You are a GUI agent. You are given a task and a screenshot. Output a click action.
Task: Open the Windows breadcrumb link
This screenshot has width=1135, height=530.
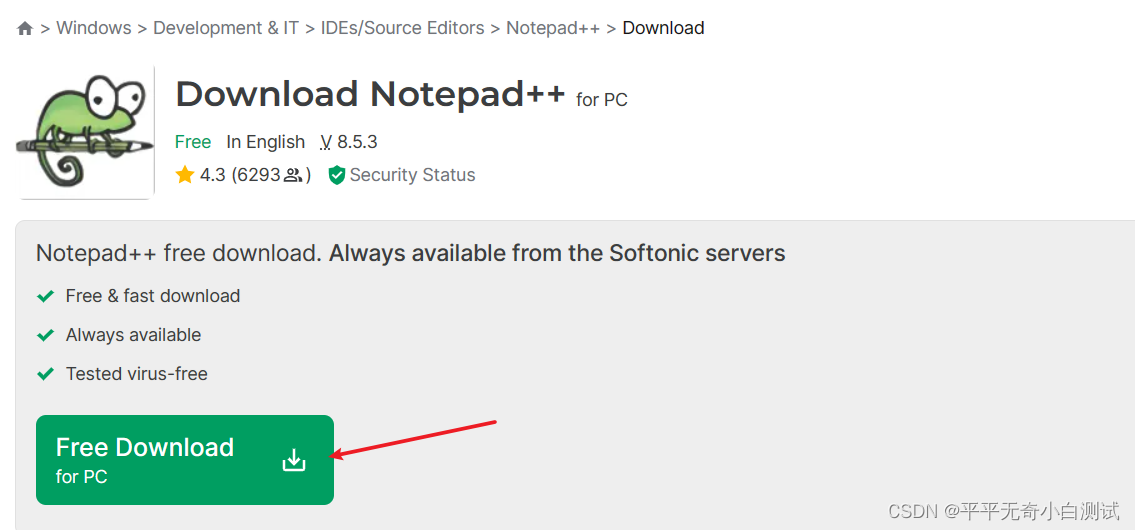(x=94, y=28)
